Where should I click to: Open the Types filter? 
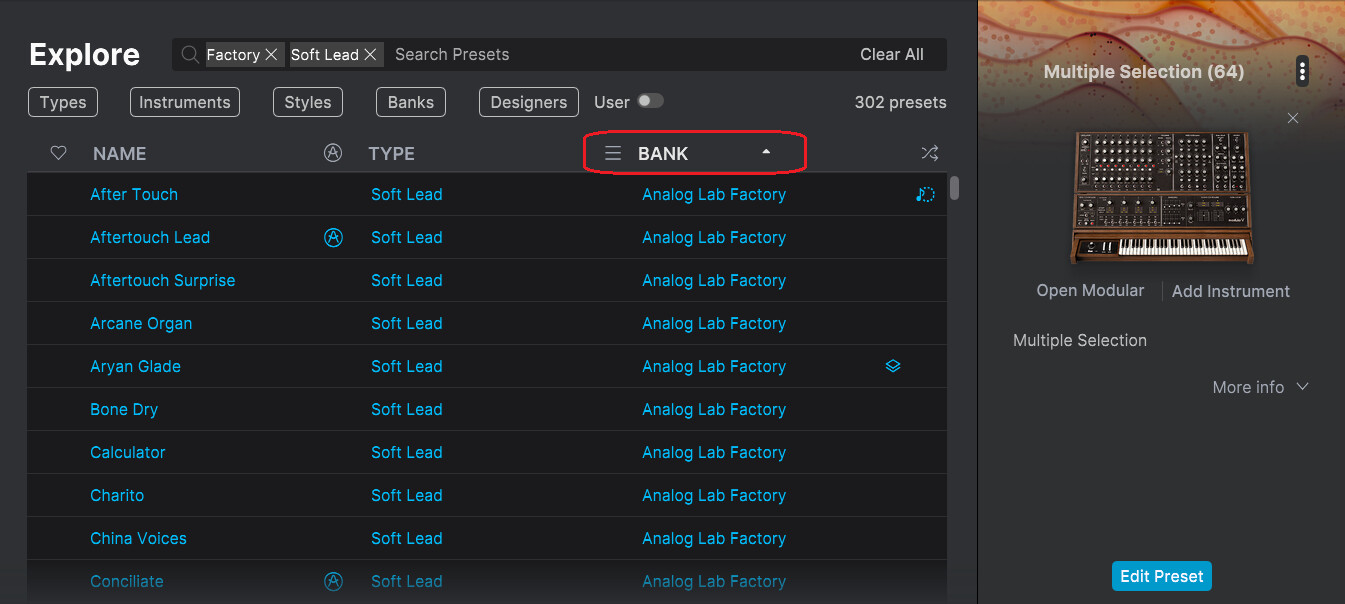pyautogui.click(x=63, y=102)
